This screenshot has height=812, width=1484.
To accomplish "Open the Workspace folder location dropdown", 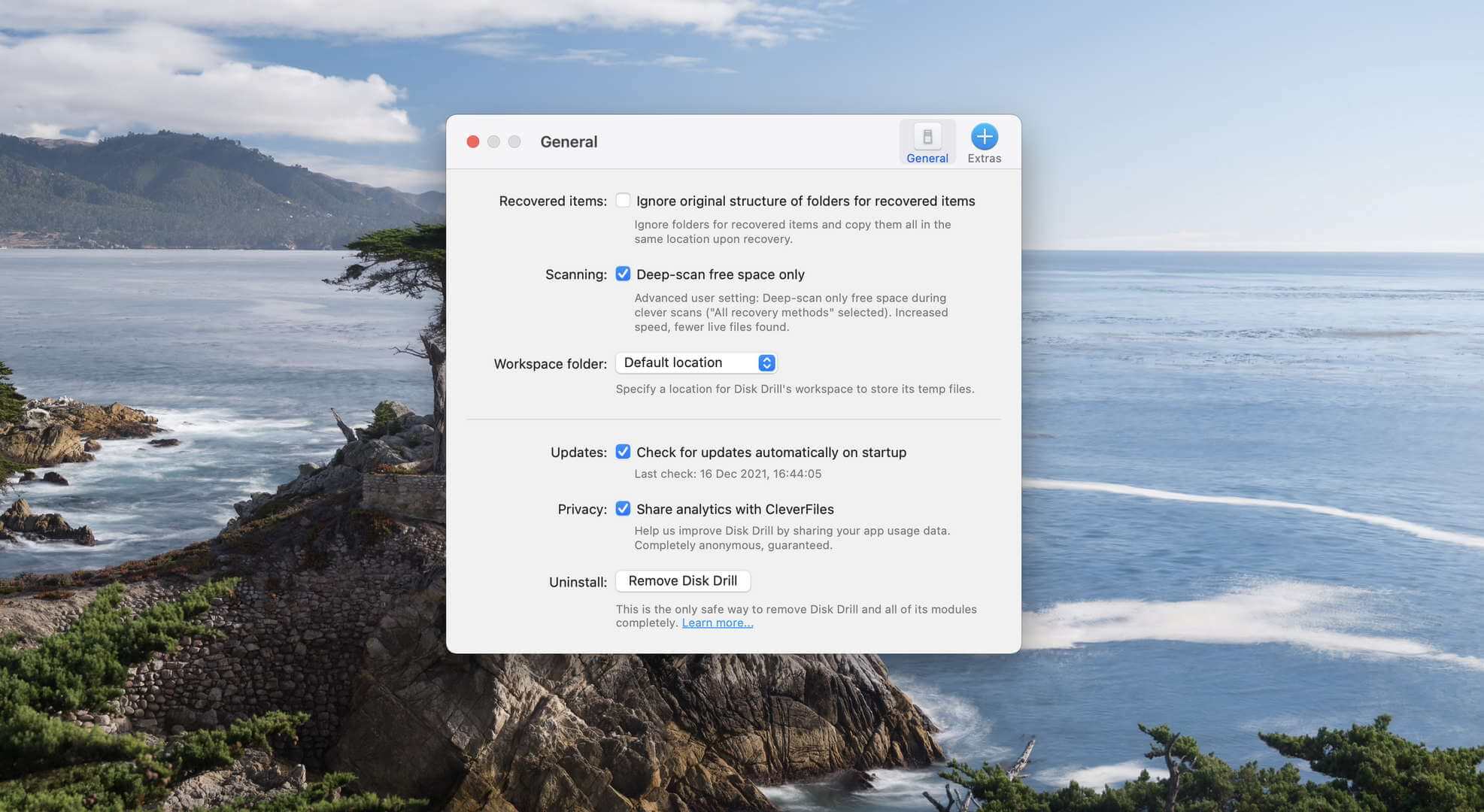I will coord(696,362).
